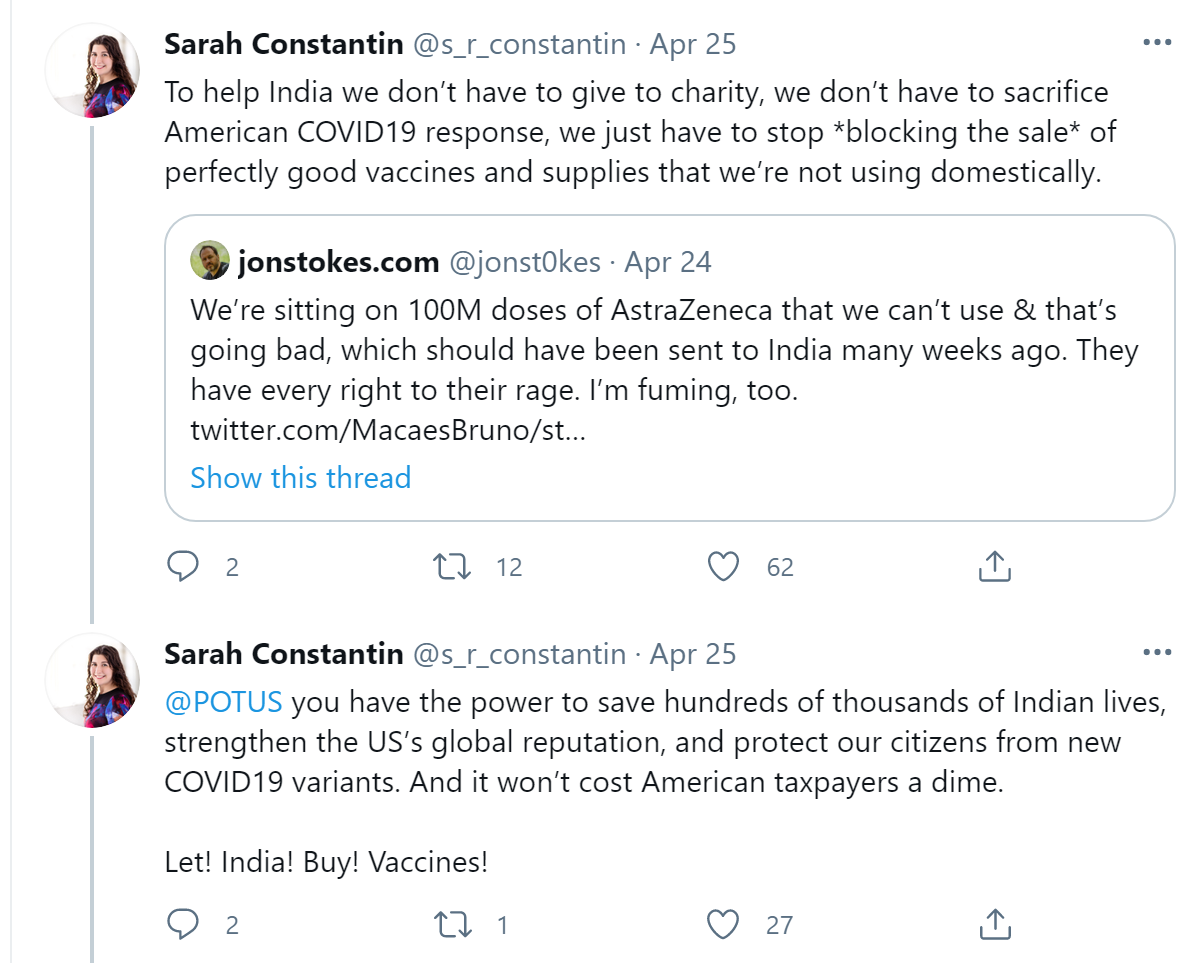Share the @POTUS tweet via share icon
Image resolution: width=1197 pixels, height=963 pixels.
(x=993, y=925)
